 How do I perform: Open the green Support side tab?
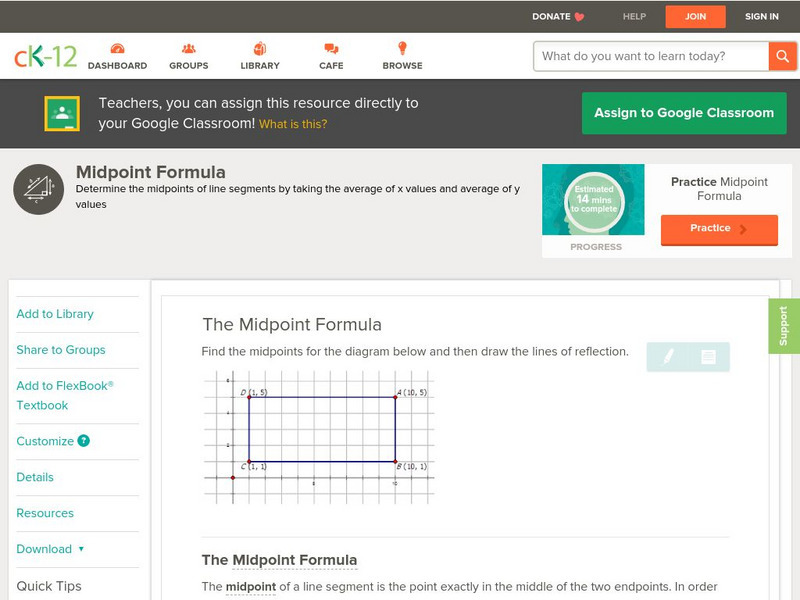coord(784,326)
